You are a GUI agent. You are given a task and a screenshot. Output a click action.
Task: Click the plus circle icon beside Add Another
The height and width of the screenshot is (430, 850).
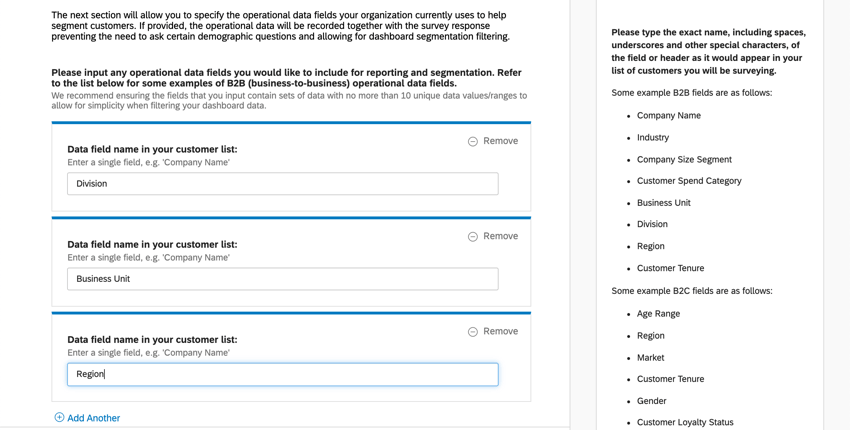tap(59, 418)
